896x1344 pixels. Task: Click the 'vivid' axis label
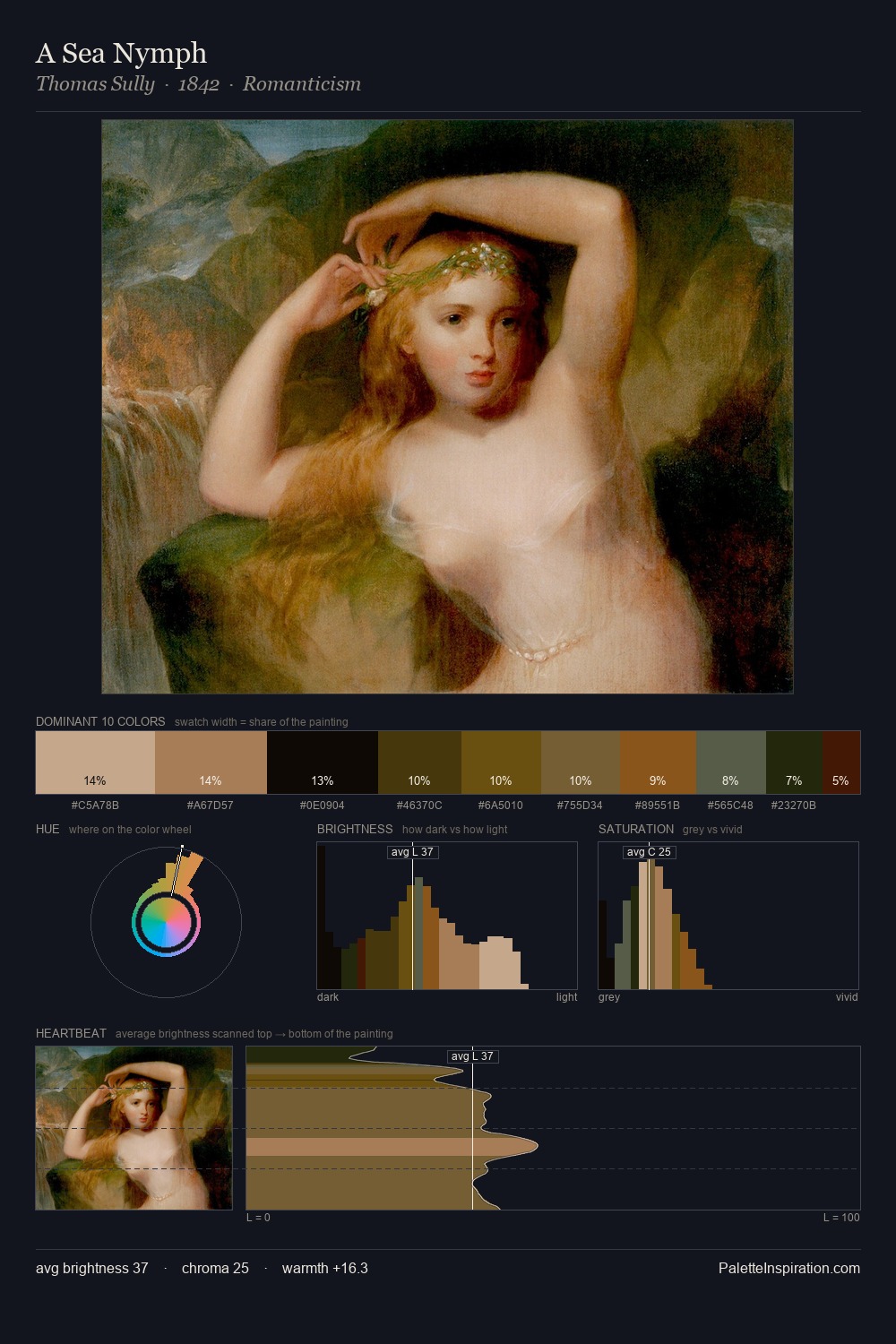(x=847, y=997)
